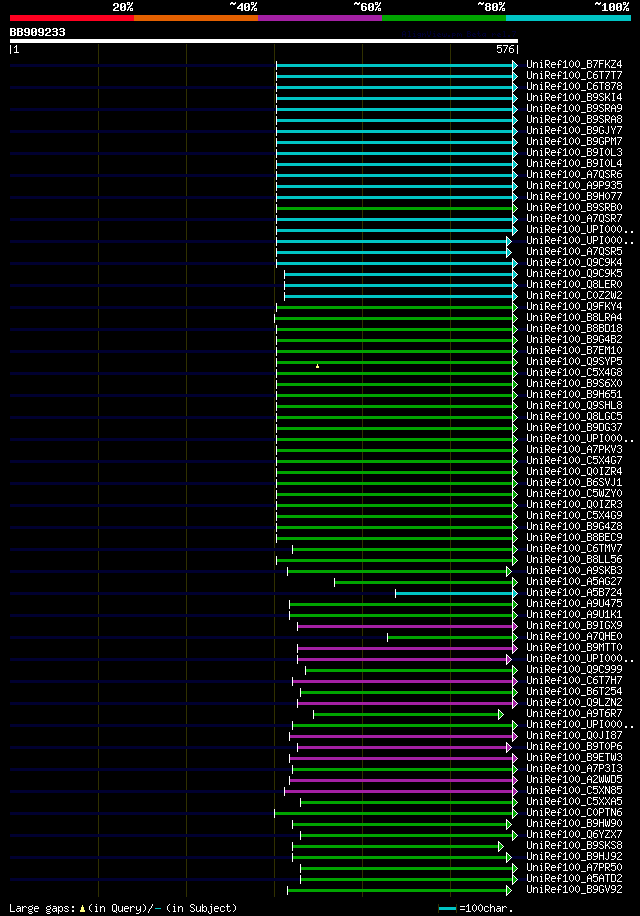The image size is (640, 916).
Task: Open hit UniRef100_B9SRA9
Action: (574, 109)
